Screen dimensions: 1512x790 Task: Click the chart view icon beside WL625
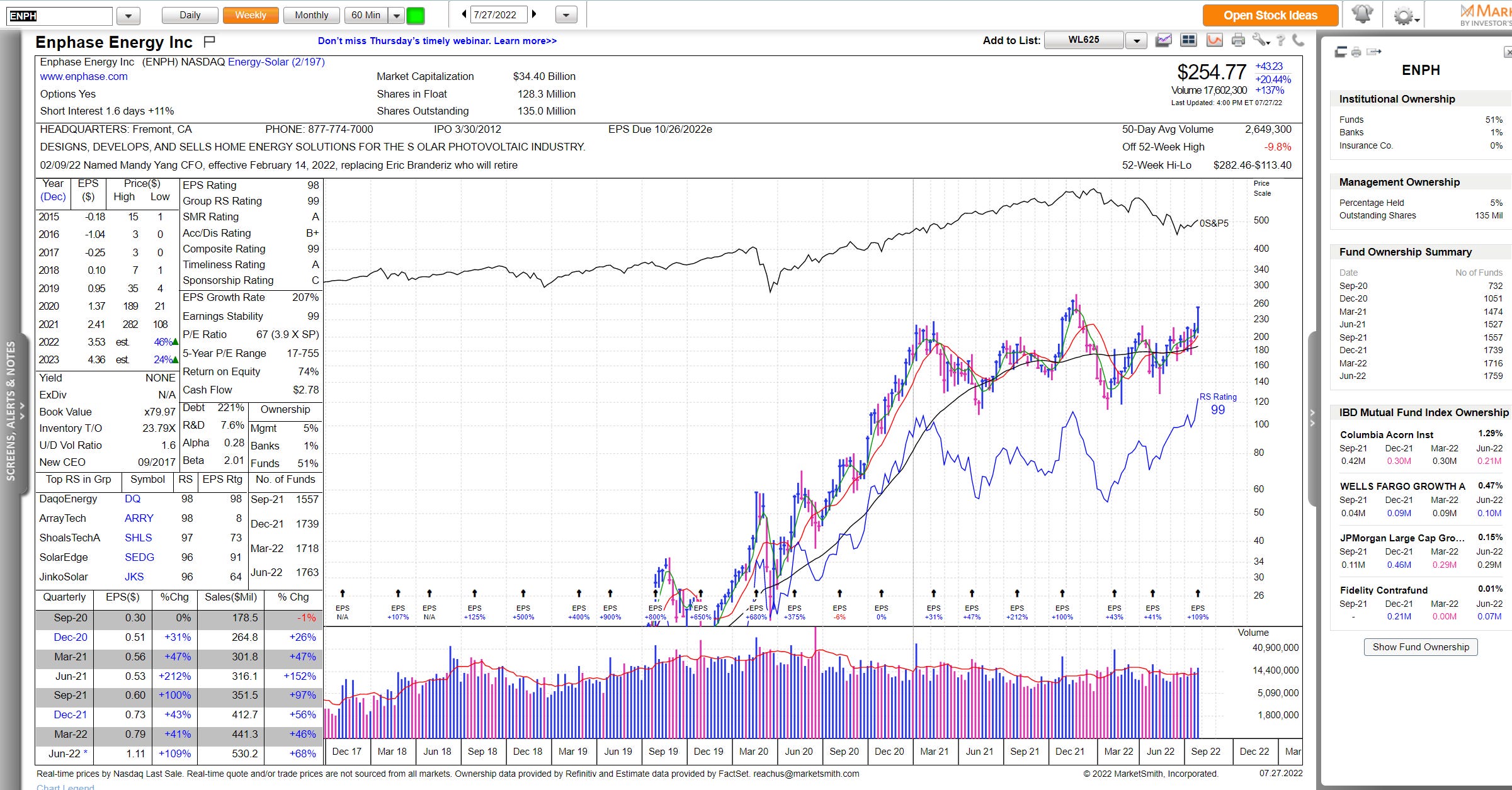1163,40
